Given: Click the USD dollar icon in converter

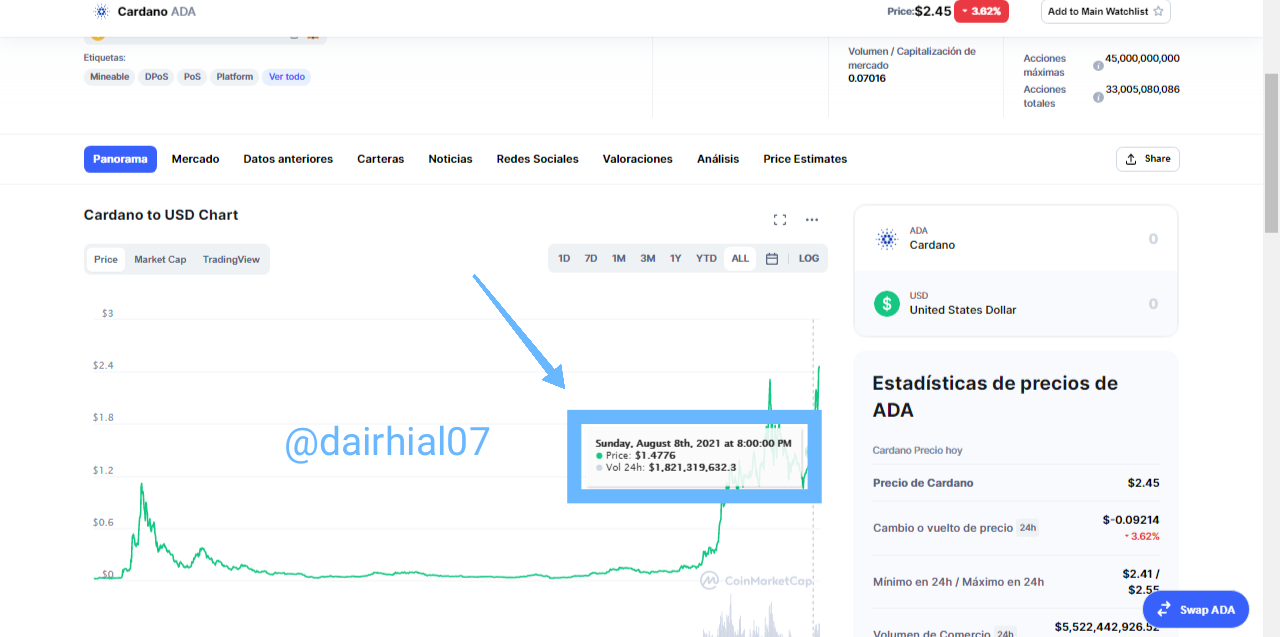Looking at the screenshot, I should (887, 303).
